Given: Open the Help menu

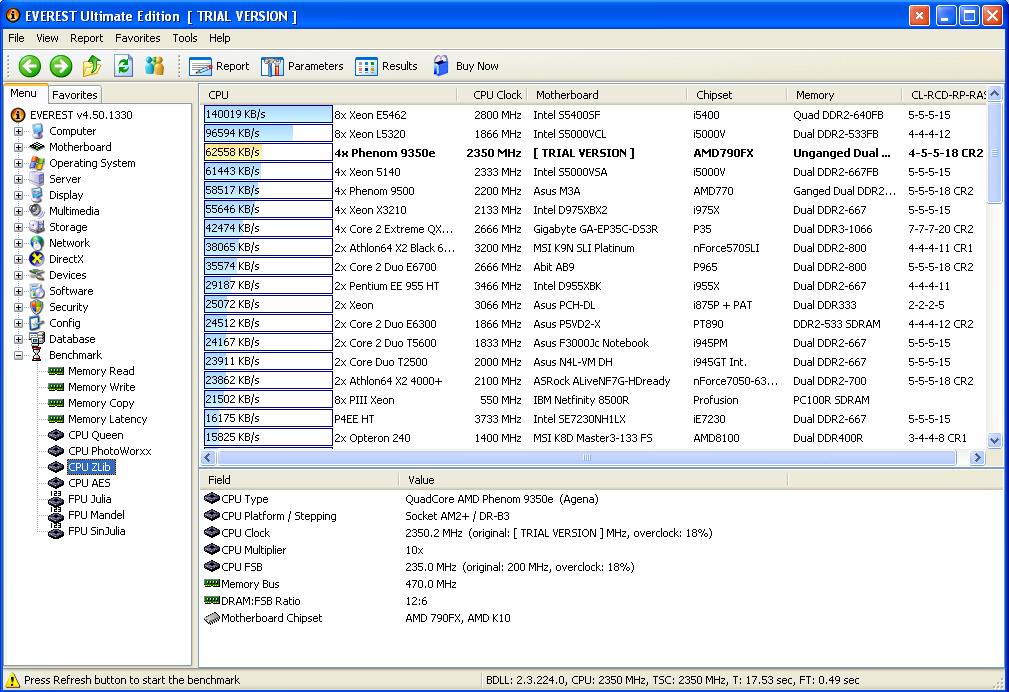Looking at the screenshot, I should [219, 38].
